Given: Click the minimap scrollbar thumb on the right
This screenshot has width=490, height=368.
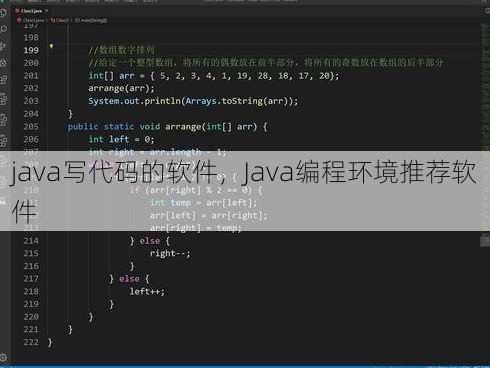Looking at the screenshot, I should pos(485,241).
